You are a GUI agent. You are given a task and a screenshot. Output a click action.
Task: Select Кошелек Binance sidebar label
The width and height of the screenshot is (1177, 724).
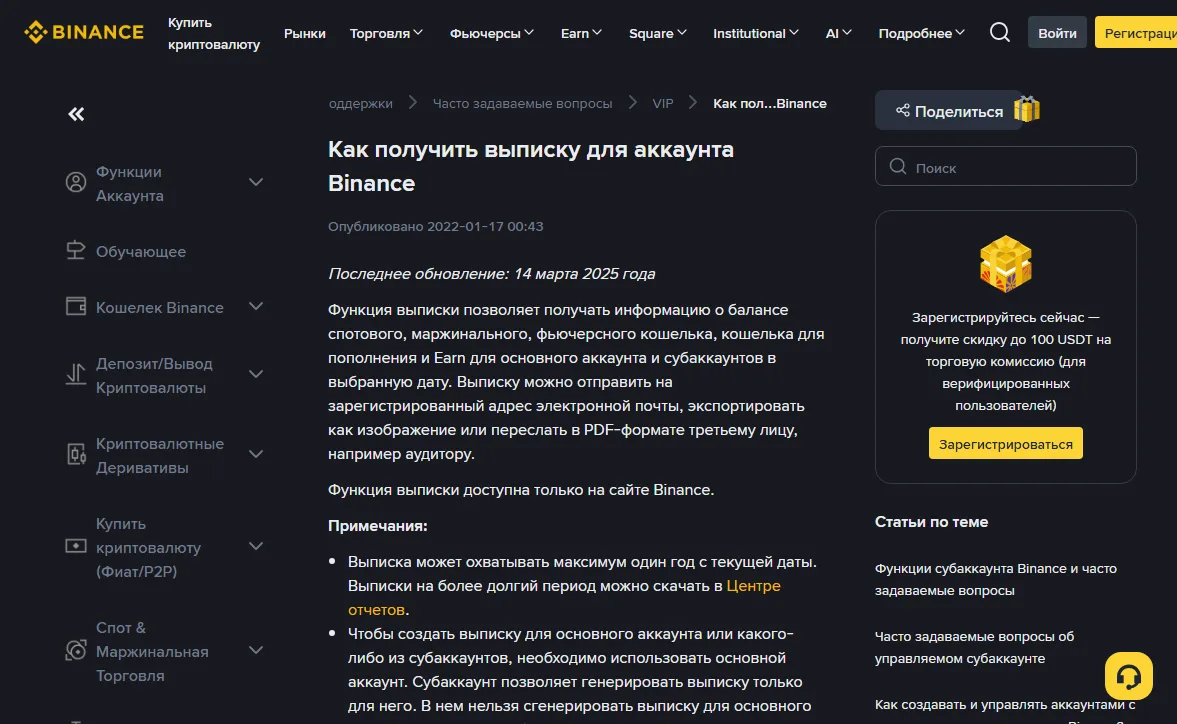click(x=160, y=308)
